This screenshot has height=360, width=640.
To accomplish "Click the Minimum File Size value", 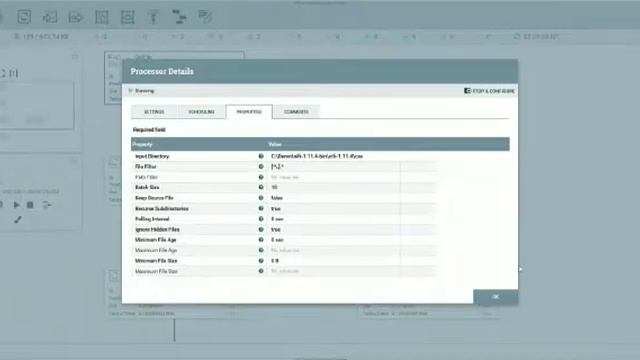I will pyautogui.click(x=275, y=261).
